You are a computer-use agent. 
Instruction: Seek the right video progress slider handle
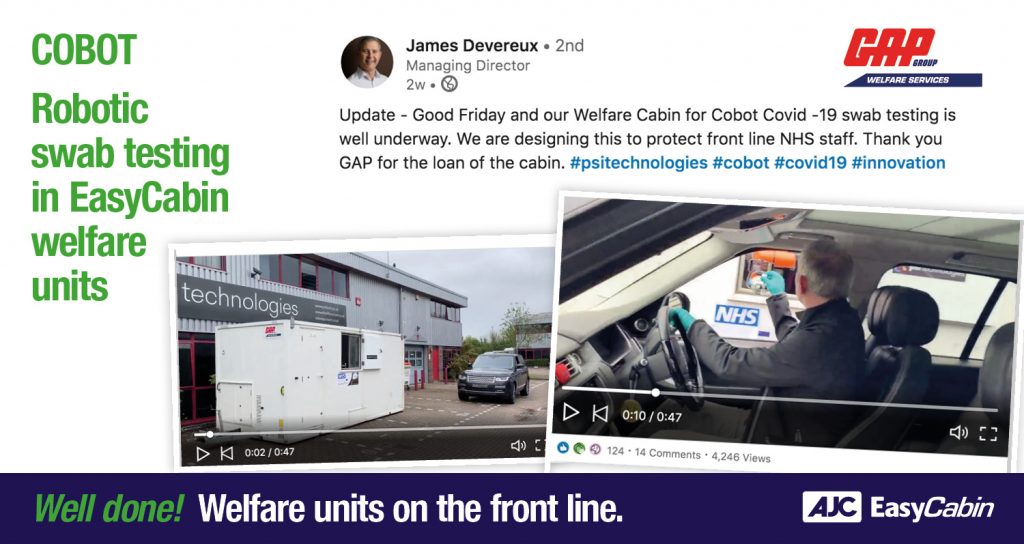point(655,392)
